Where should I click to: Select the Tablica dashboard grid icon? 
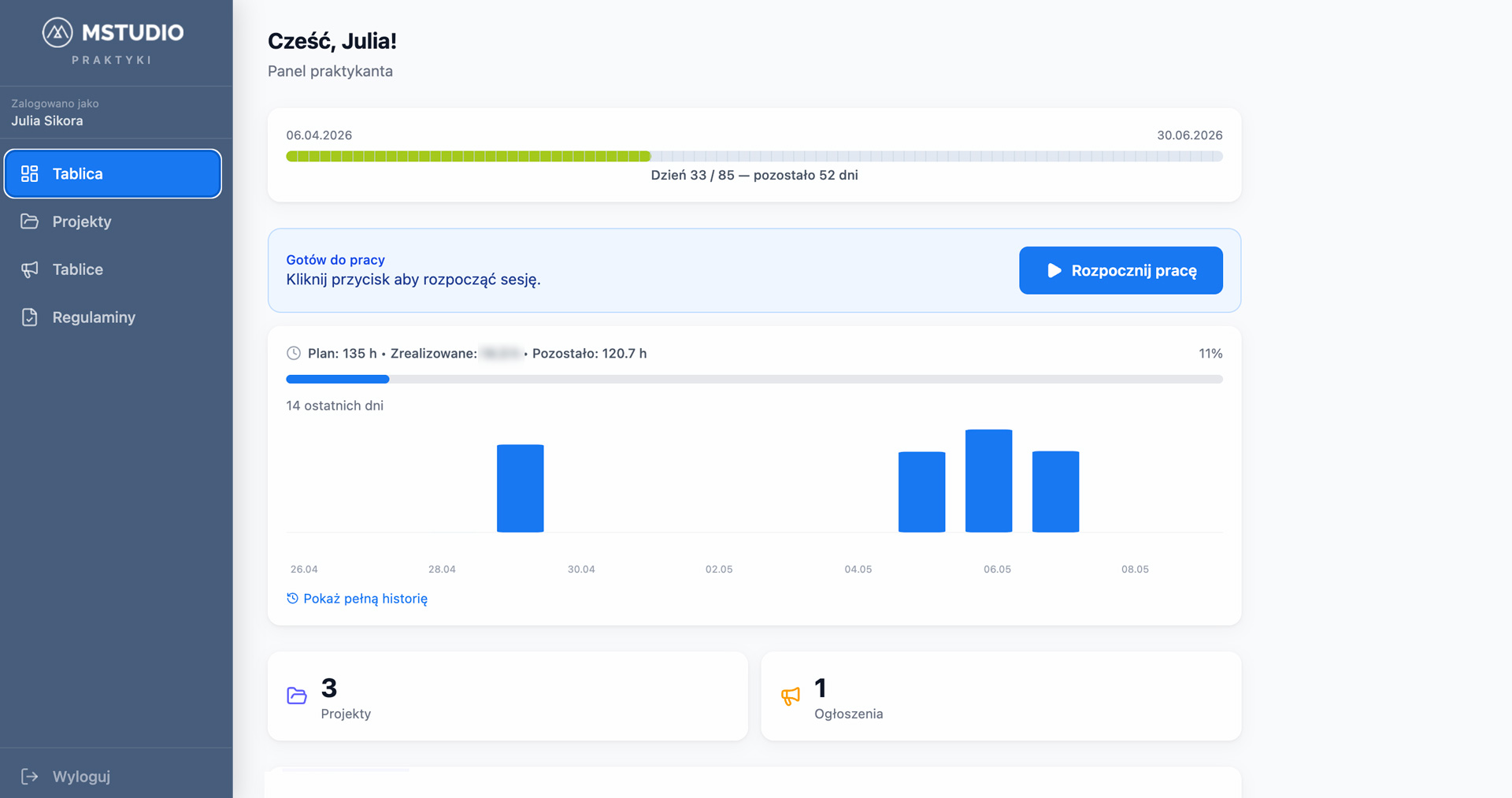click(30, 174)
